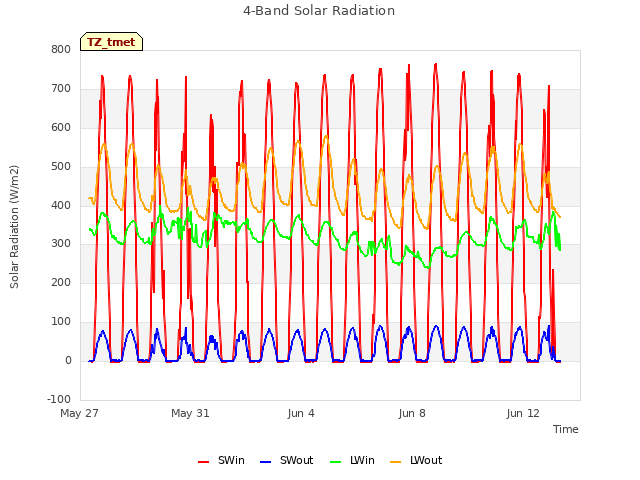Screen dimensions: 640x480
Task: Click the Jun 4 x-axis tick label
Action: [x=301, y=413]
